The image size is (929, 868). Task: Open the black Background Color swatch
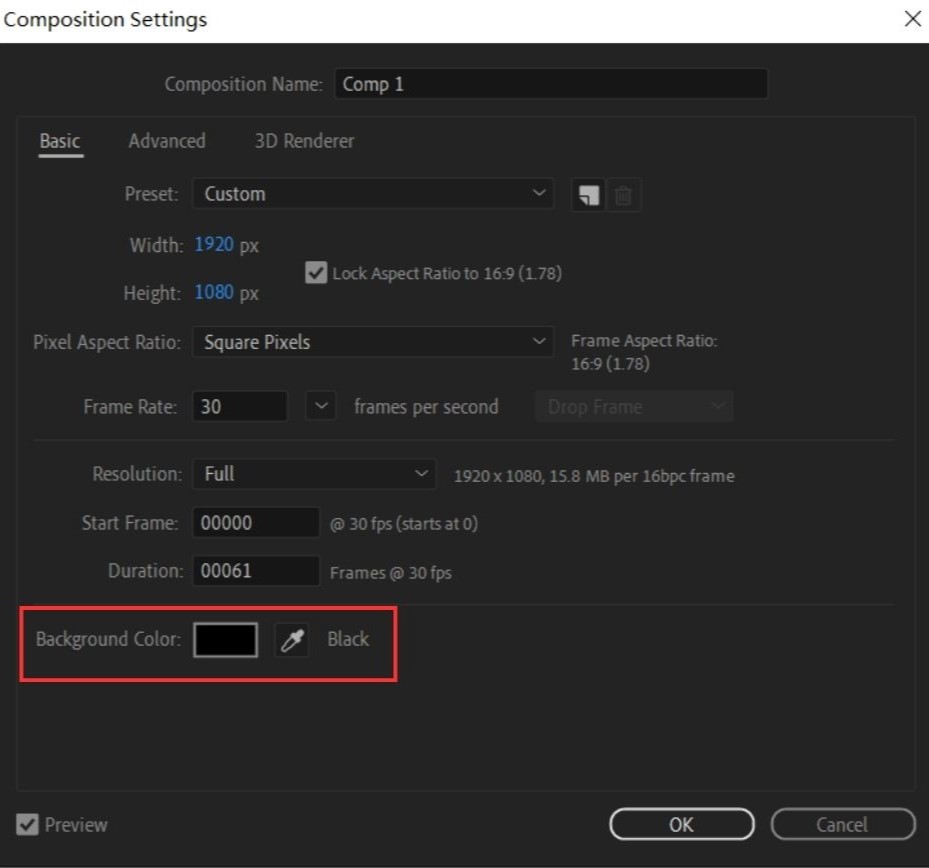point(225,640)
